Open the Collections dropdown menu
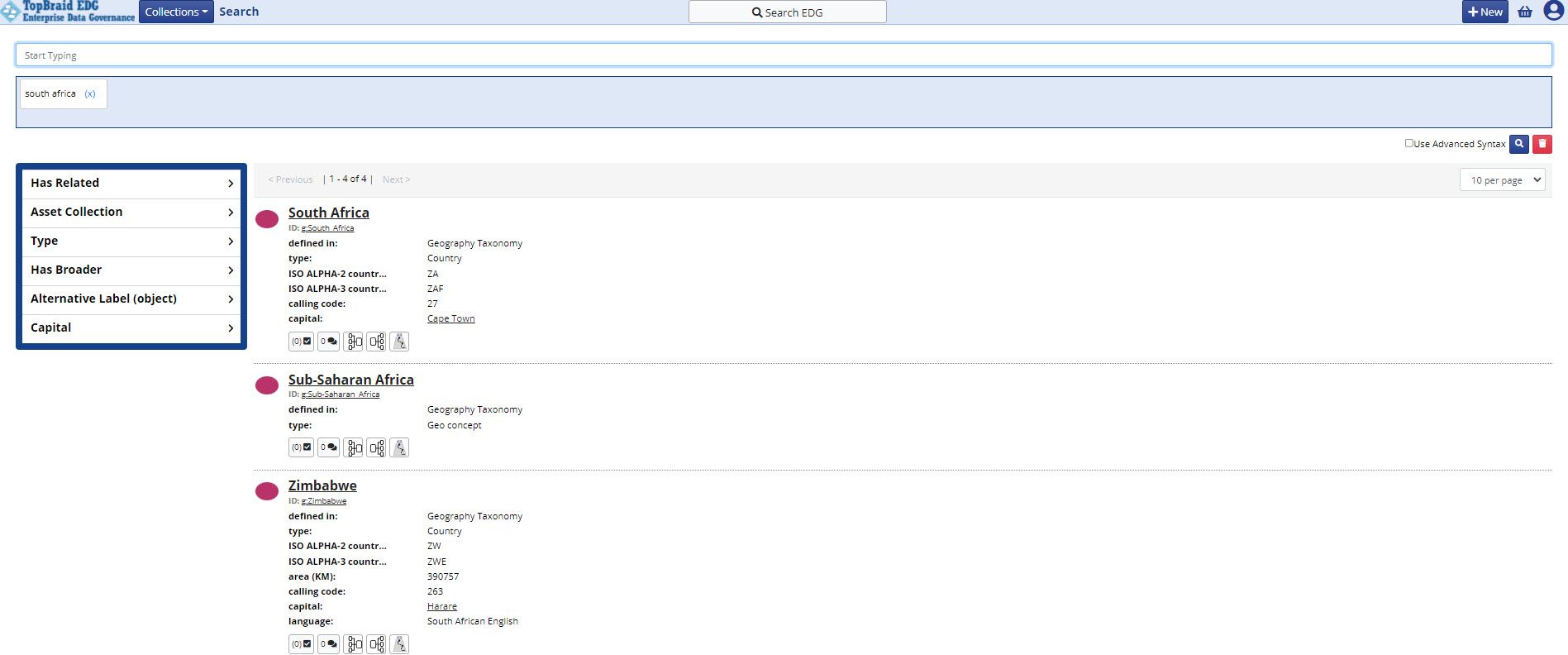This screenshot has height=655, width=1568. (x=176, y=12)
